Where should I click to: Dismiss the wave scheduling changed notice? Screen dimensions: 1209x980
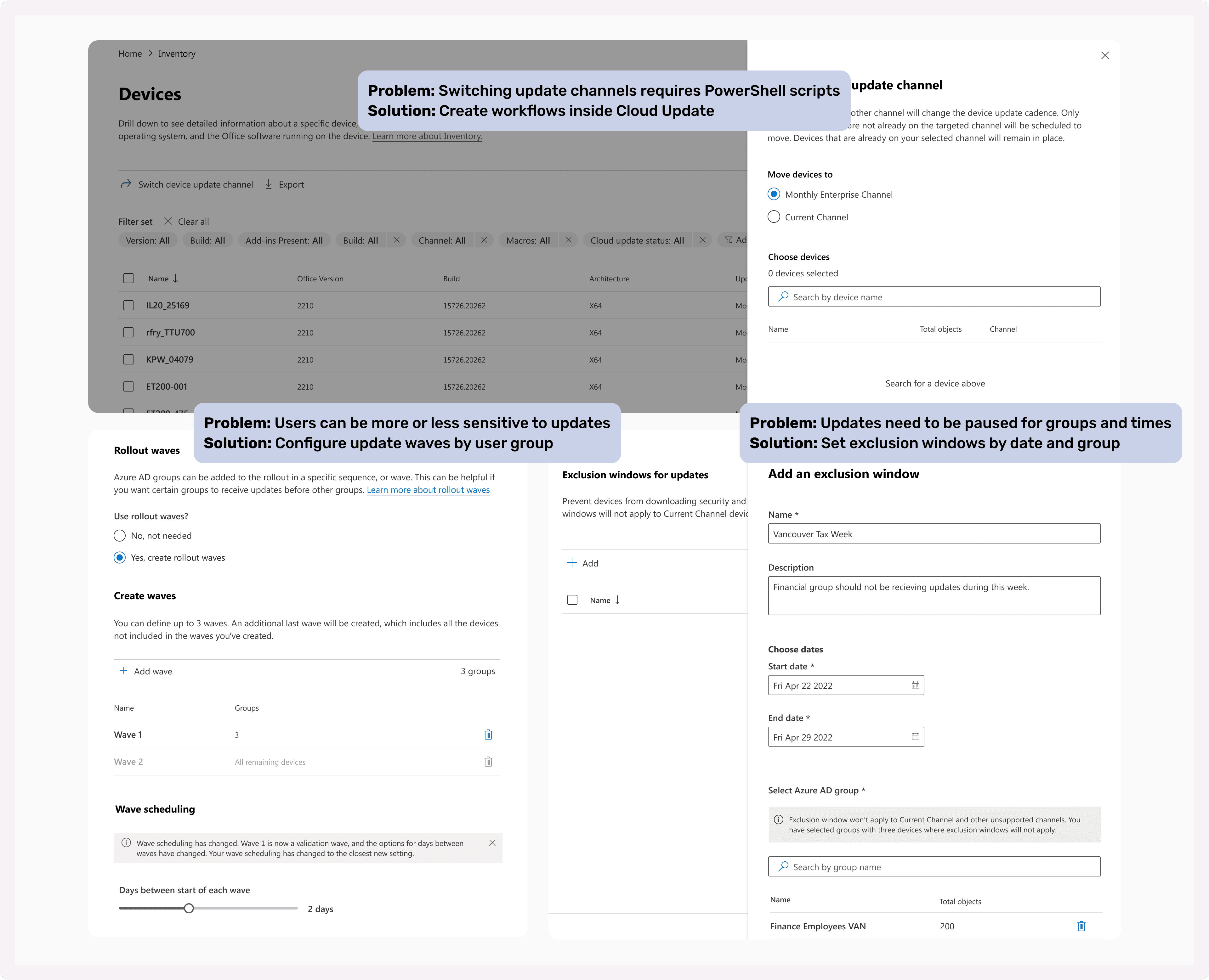[492, 843]
